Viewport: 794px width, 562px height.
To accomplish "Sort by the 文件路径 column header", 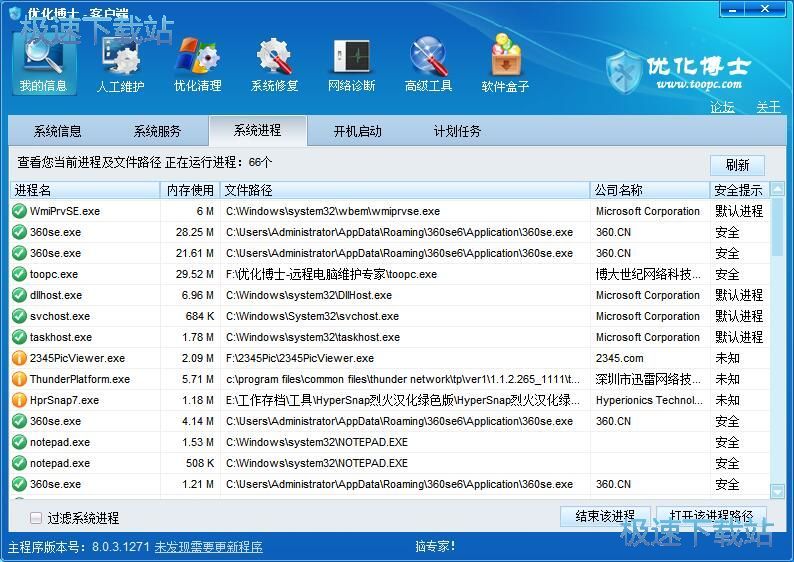I will [x=405, y=190].
